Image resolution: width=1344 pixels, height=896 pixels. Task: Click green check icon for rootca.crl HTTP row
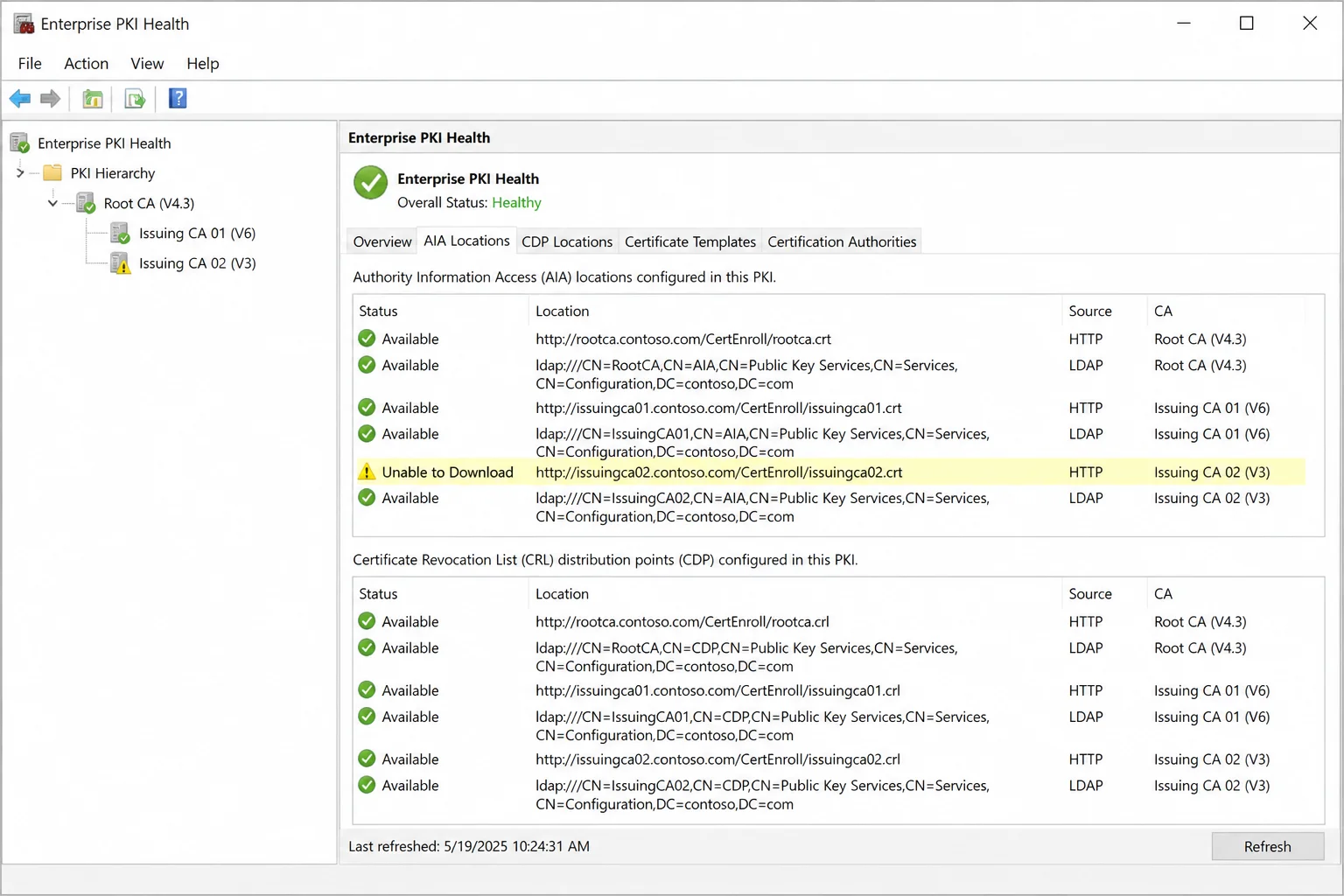[367, 621]
